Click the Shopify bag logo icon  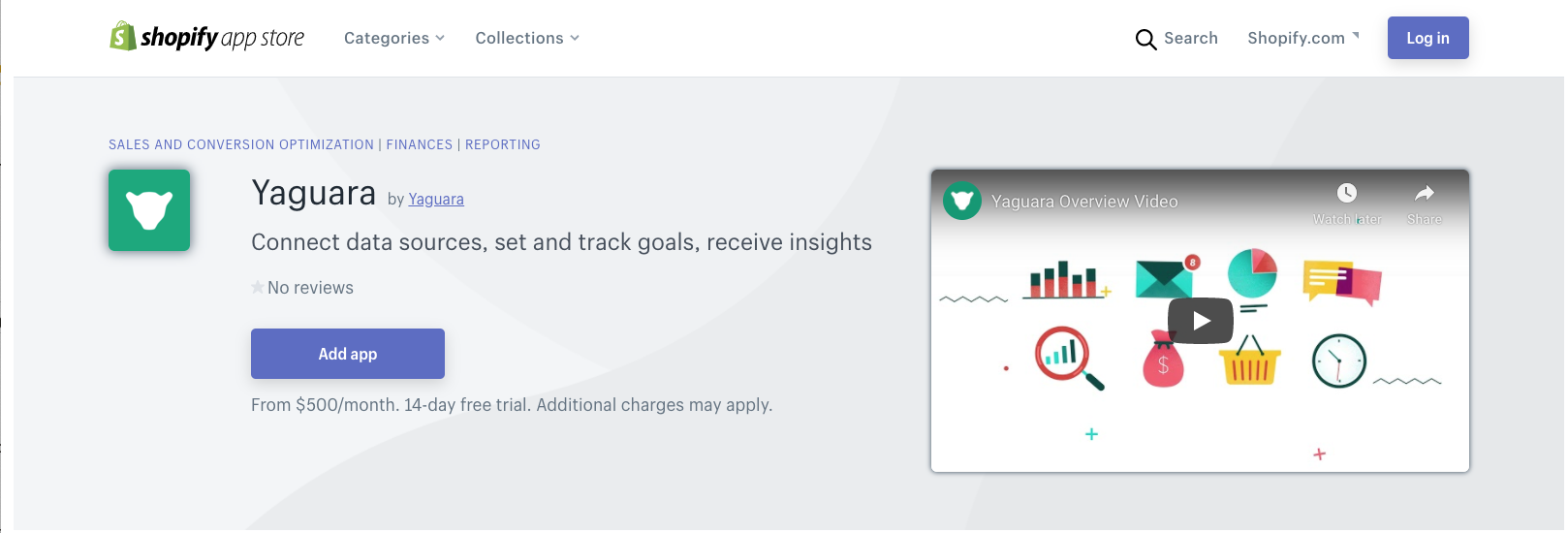click(x=122, y=37)
